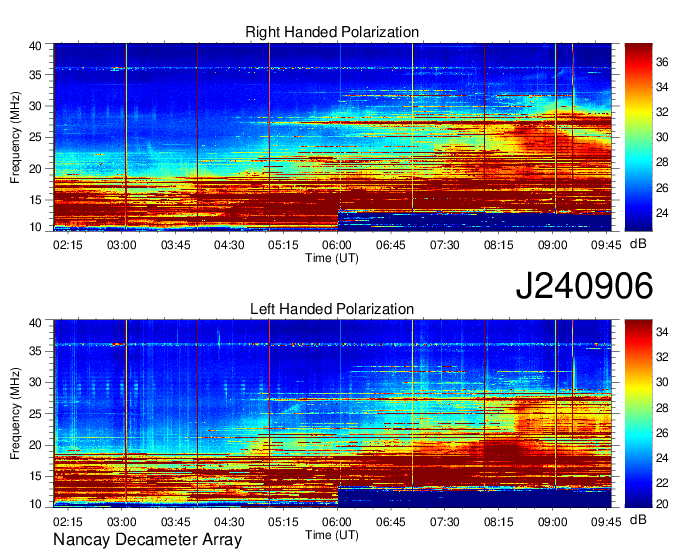
Task: Click the "Frequency (MHz)" axis label of the Left Handed plot
Action: click(15, 414)
